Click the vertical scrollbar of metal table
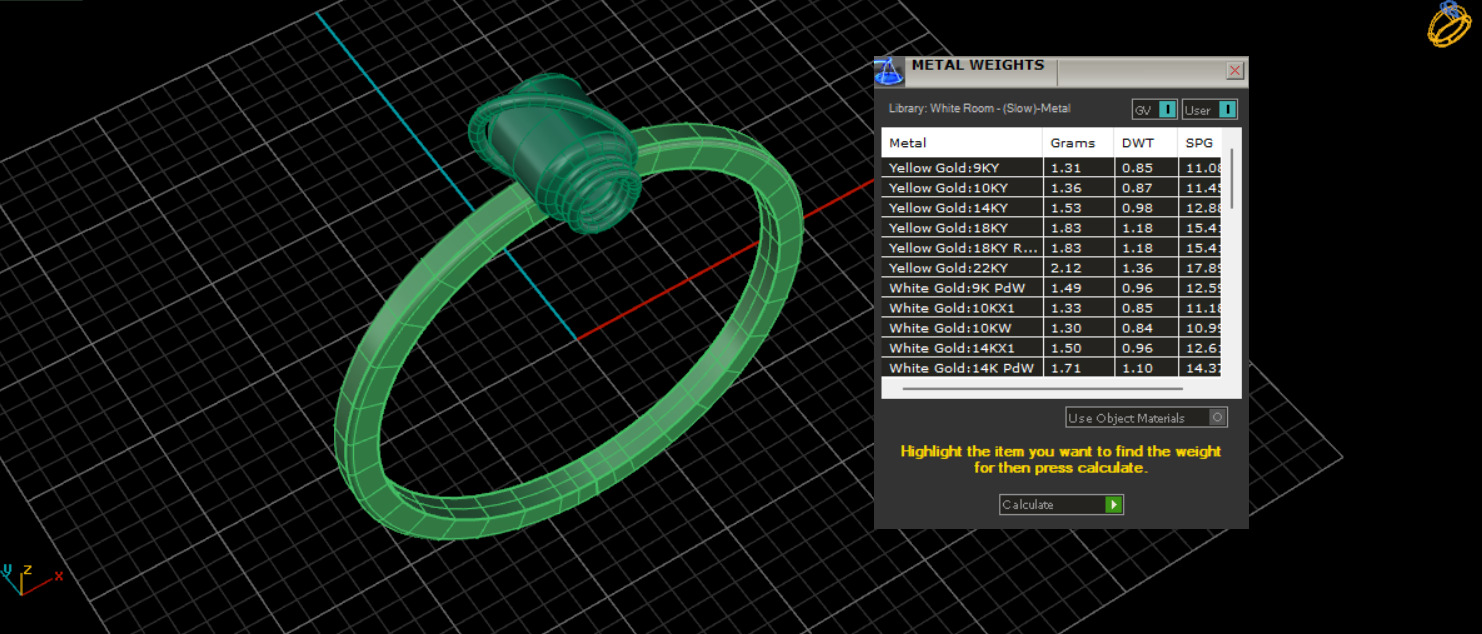Screen dimensions: 1482x634 1232,179
